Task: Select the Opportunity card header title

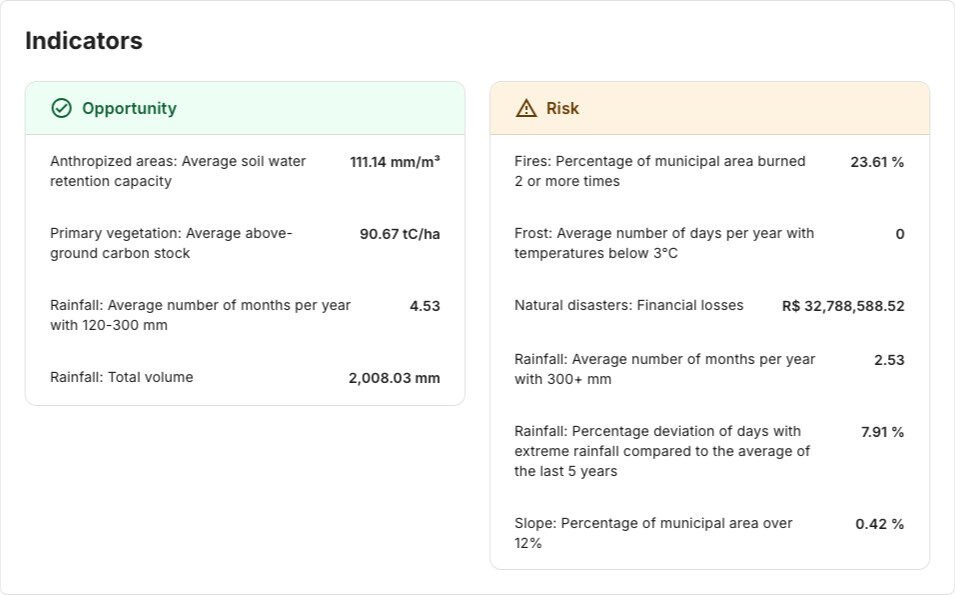Action: 129,108
